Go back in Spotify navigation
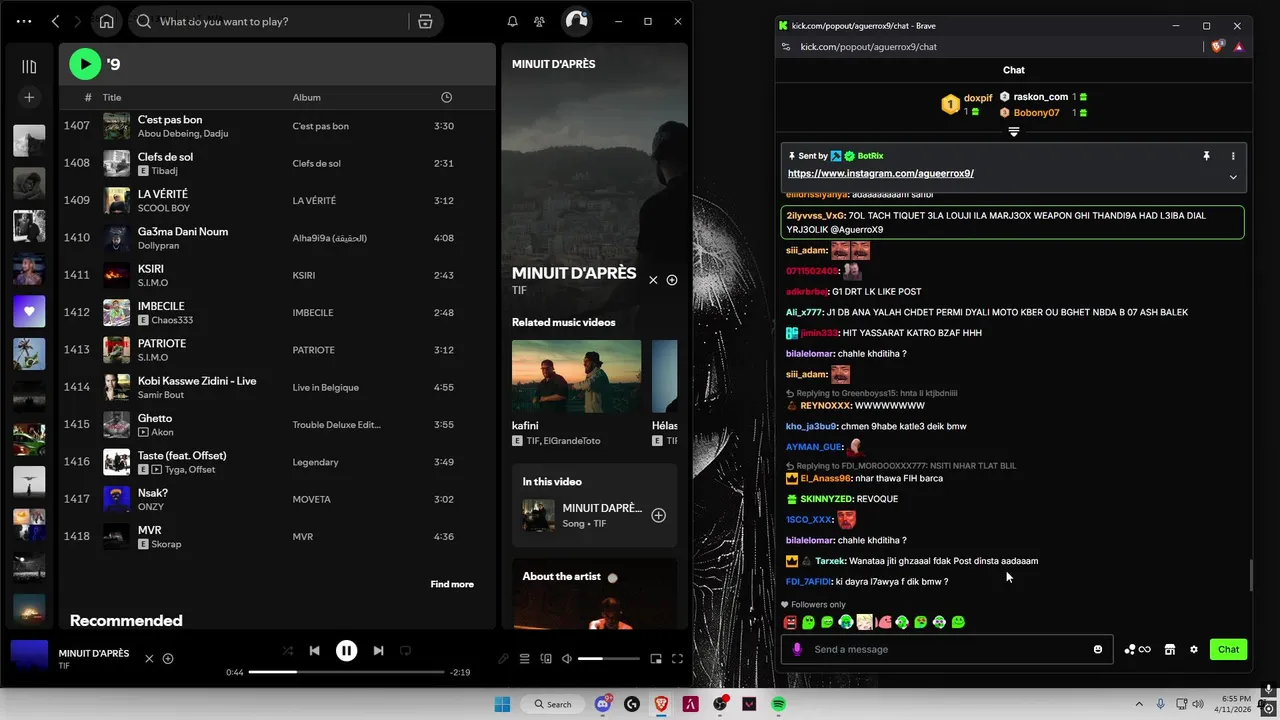The height and width of the screenshot is (720, 1280). pos(56,21)
